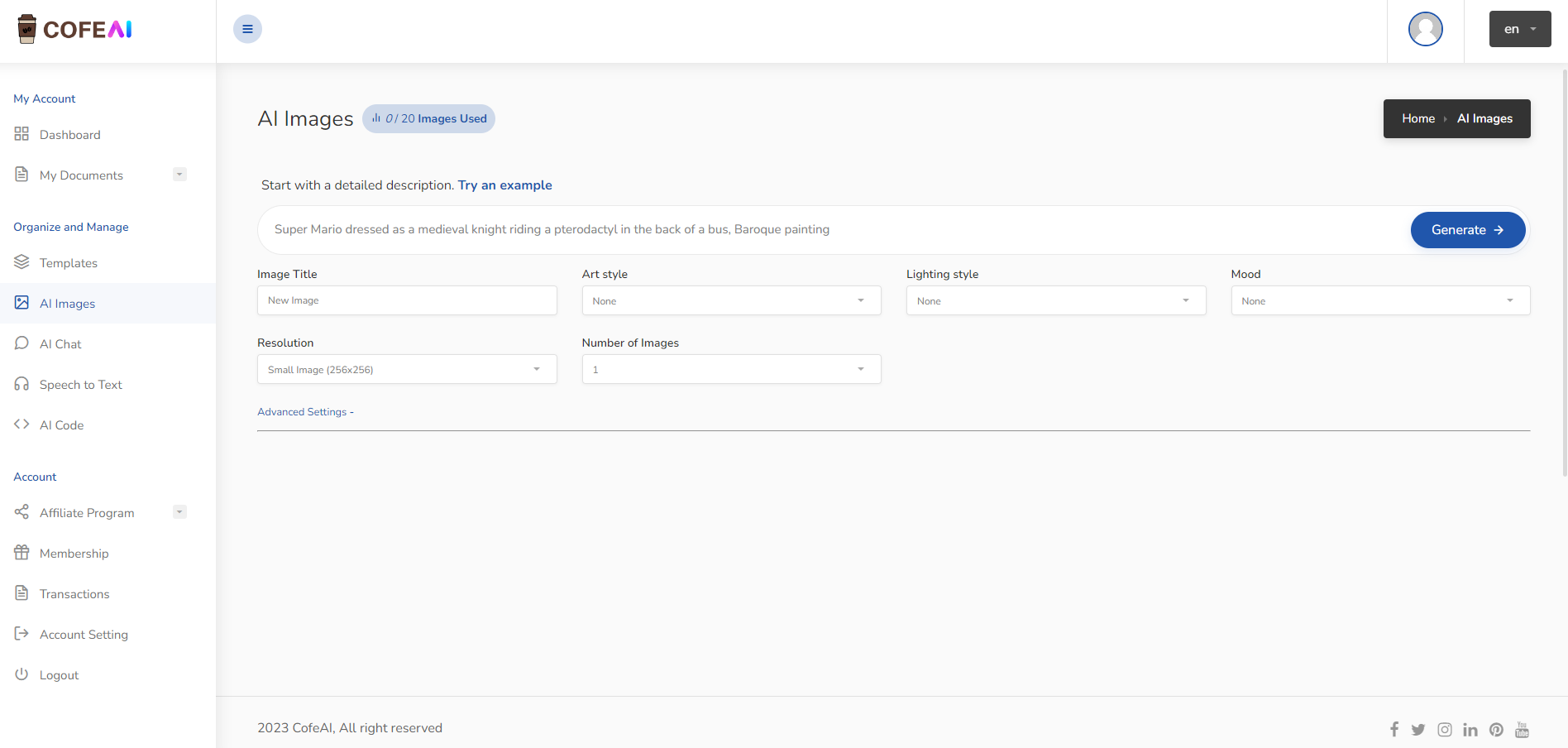The image size is (1568, 748).
Task: Open the Twitter footer icon
Action: click(1418, 729)
